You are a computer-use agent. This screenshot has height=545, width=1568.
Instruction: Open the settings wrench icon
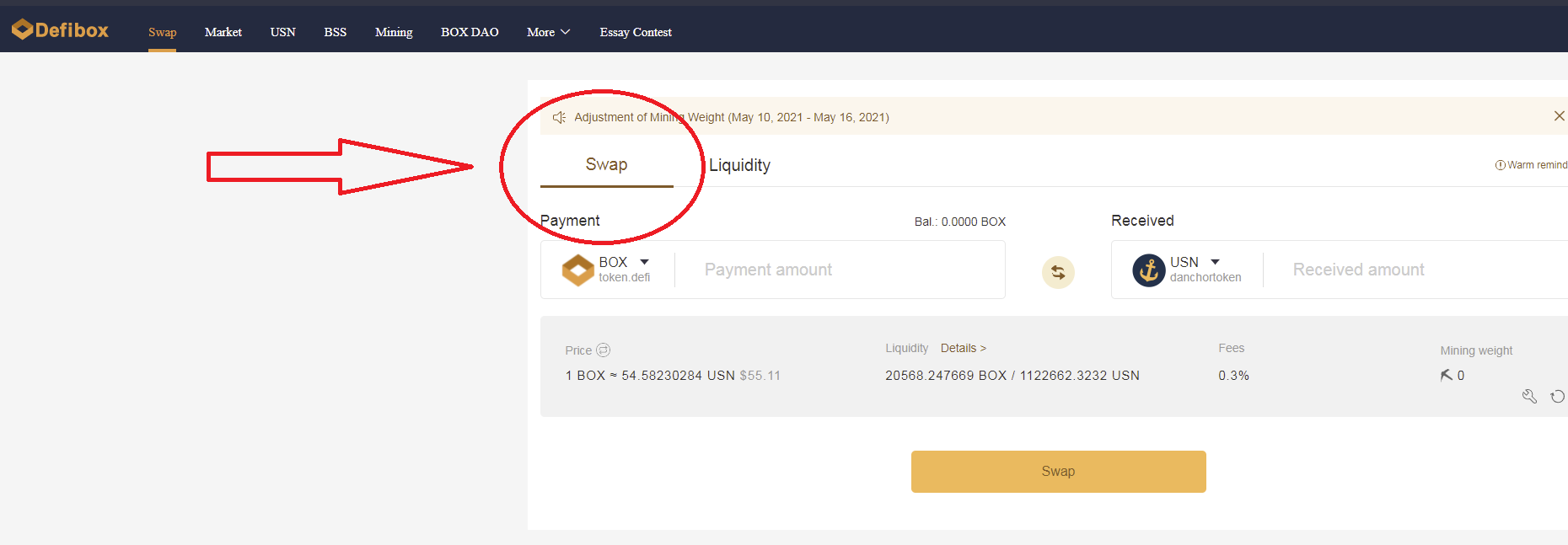pos(1529,396)
